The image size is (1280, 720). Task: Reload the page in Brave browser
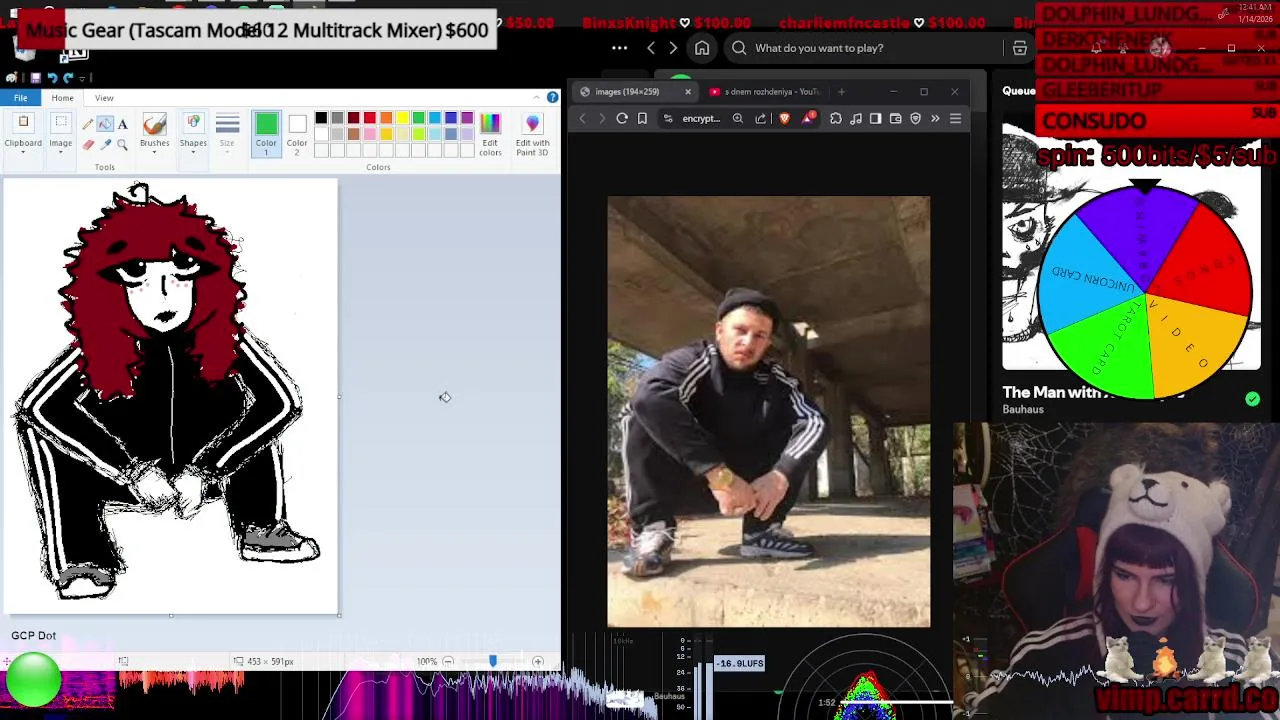coord(622,118)
